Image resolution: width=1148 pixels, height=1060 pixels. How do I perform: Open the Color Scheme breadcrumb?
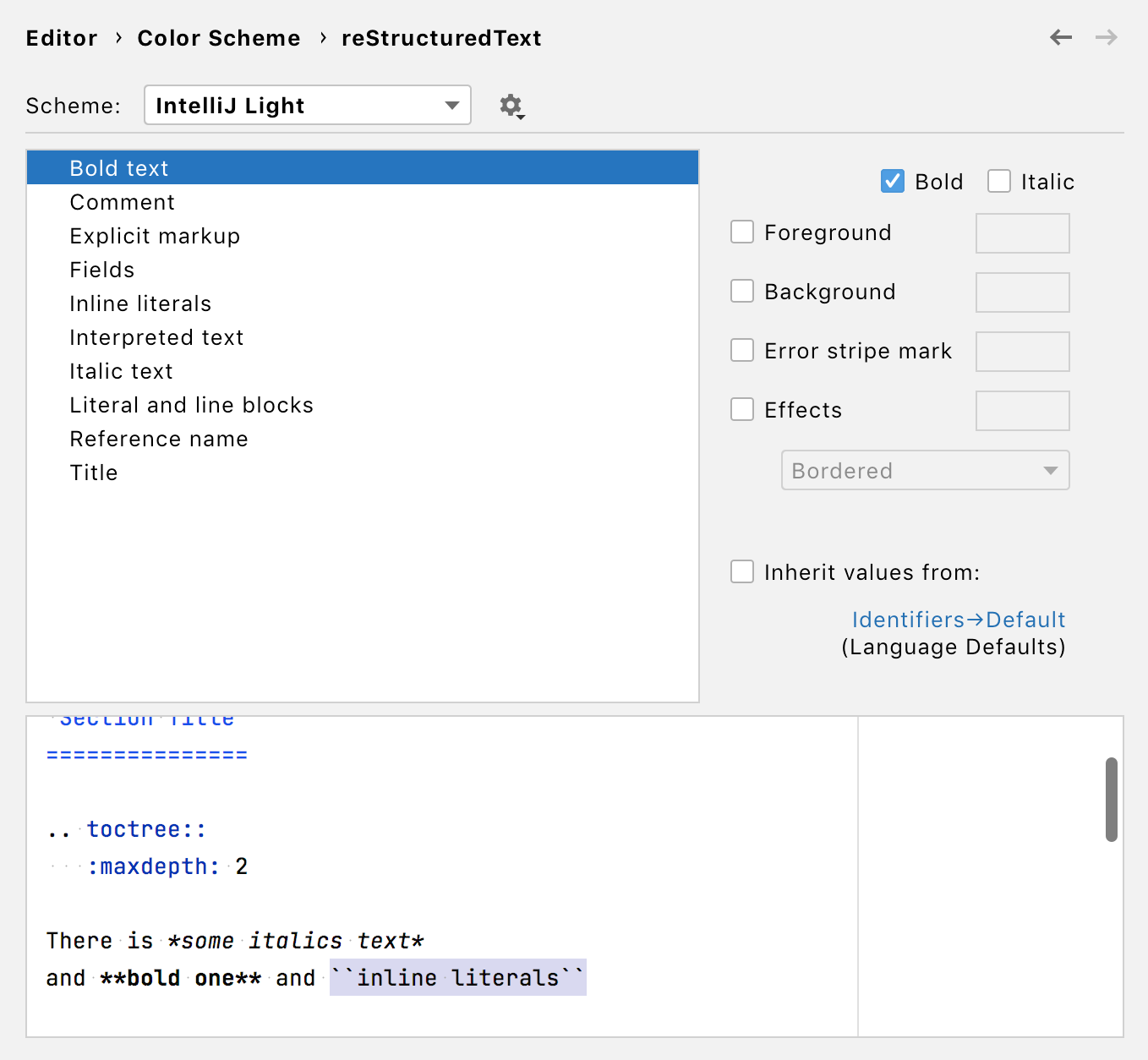219,37
